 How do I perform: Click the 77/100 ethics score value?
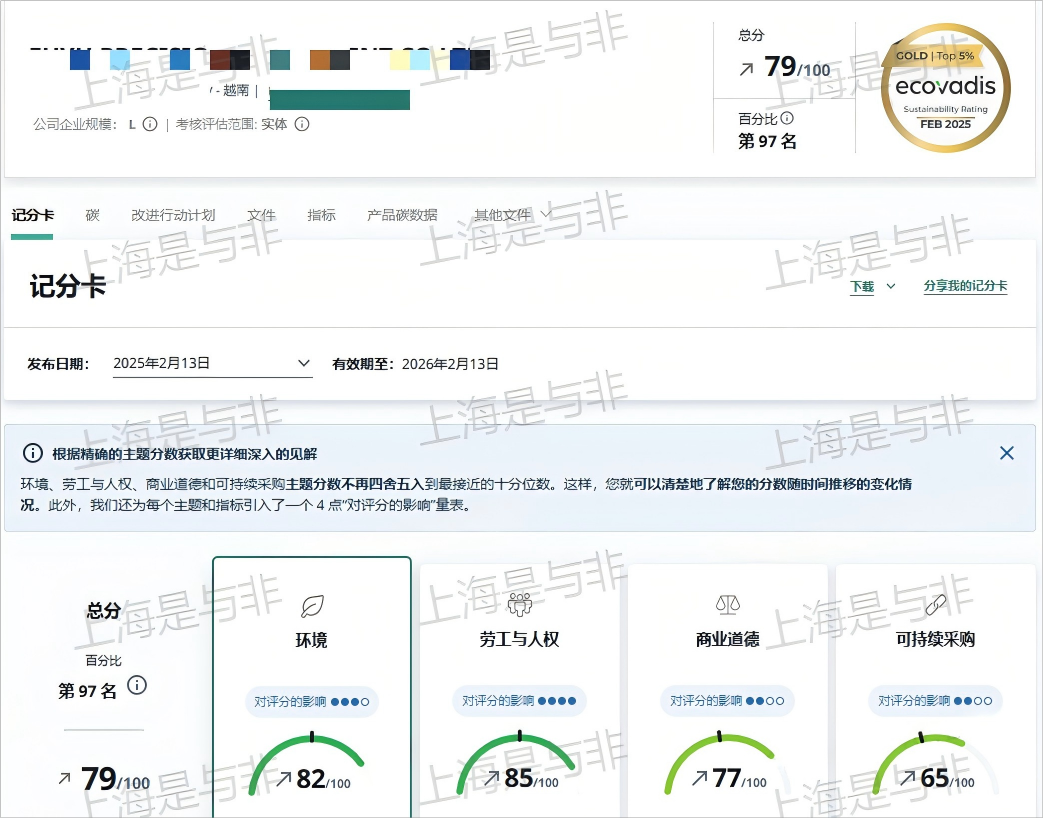coord(740,778)
